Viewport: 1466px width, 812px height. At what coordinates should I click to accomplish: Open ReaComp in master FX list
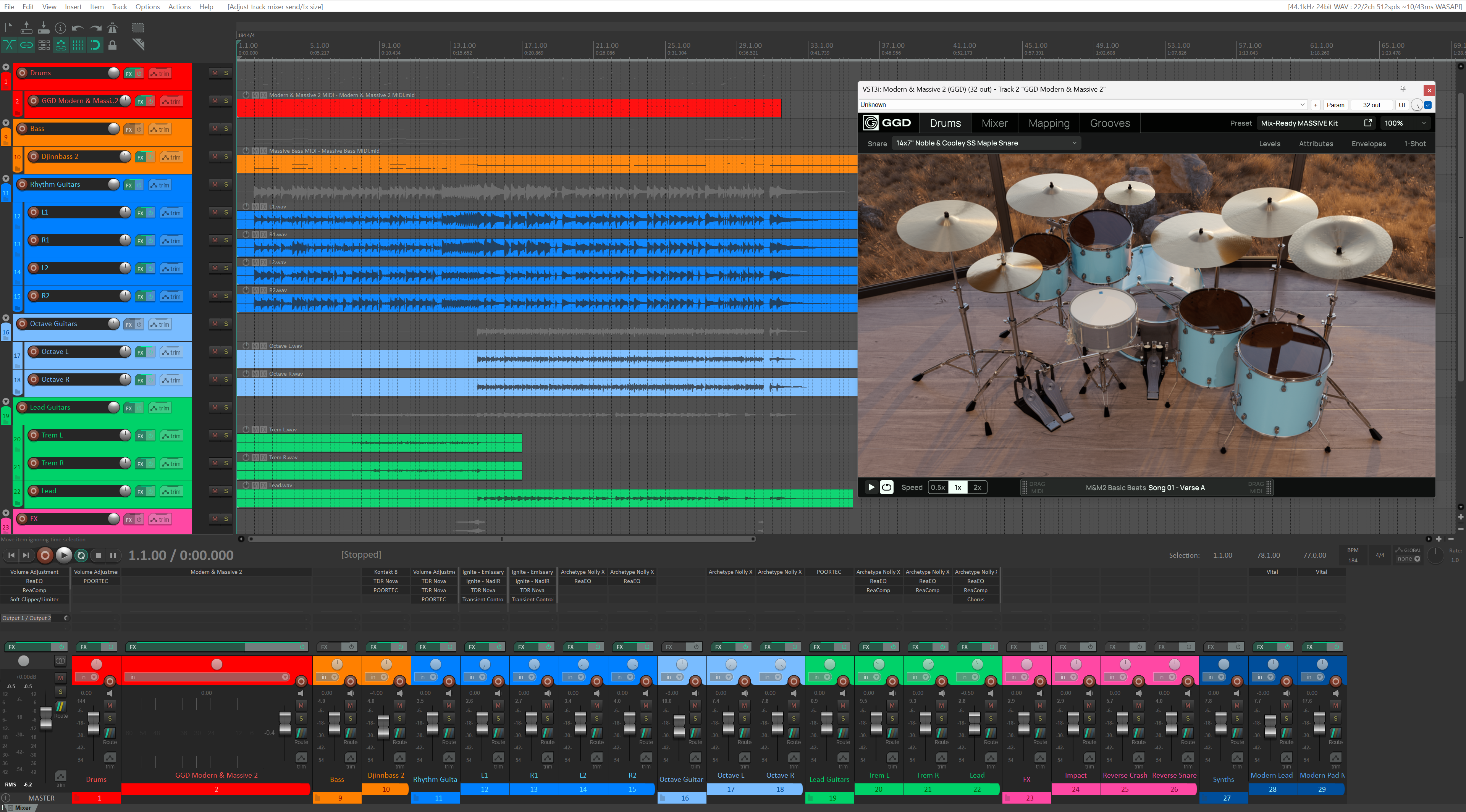click(x=34, y=590)
